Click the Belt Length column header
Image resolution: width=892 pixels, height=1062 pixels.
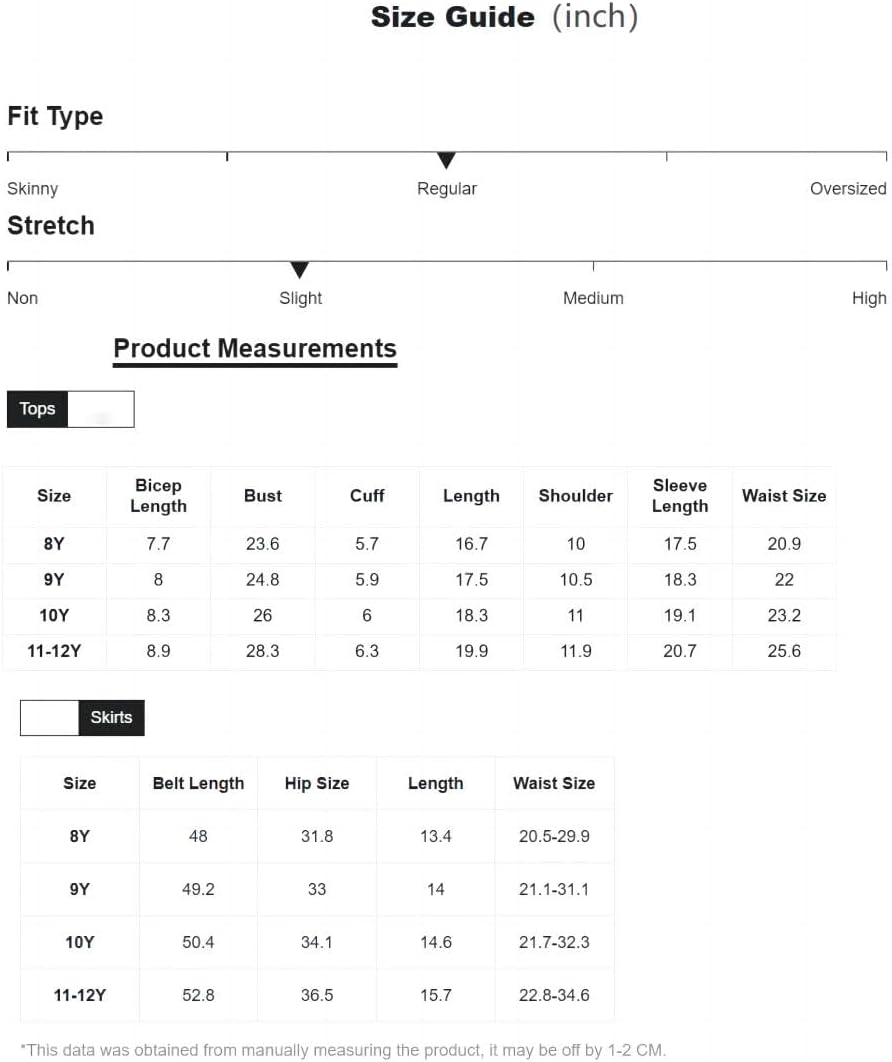198,783
